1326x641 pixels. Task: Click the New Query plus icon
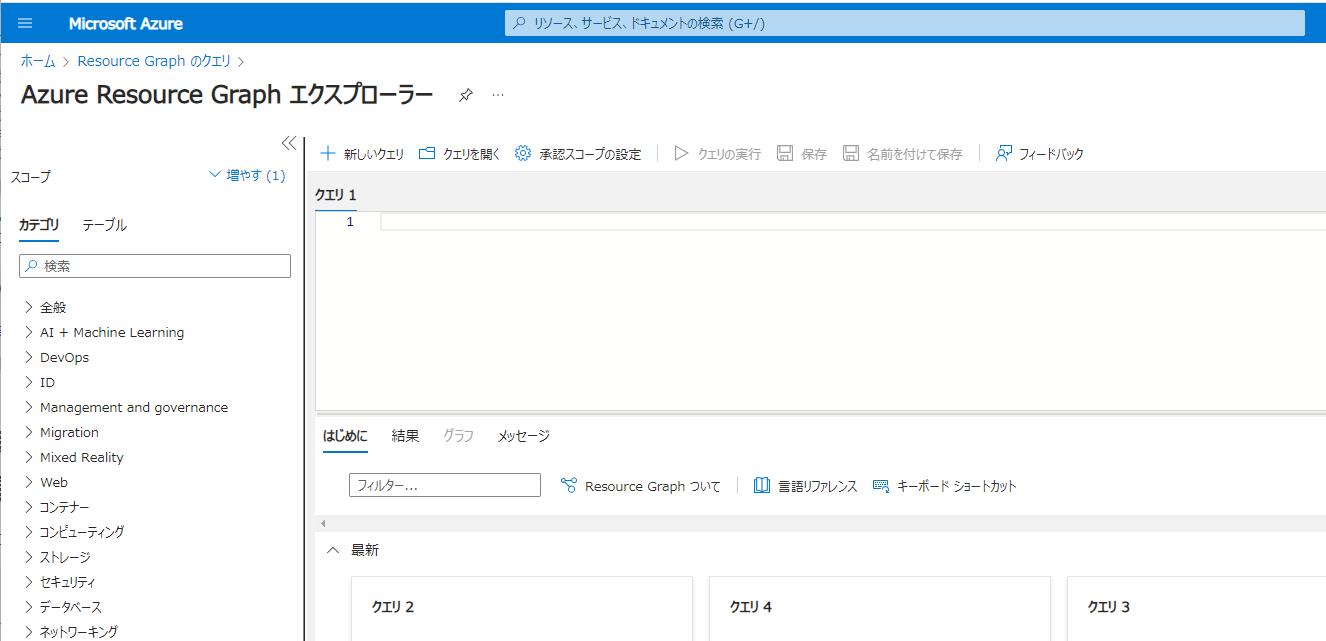tap(327, 154)
